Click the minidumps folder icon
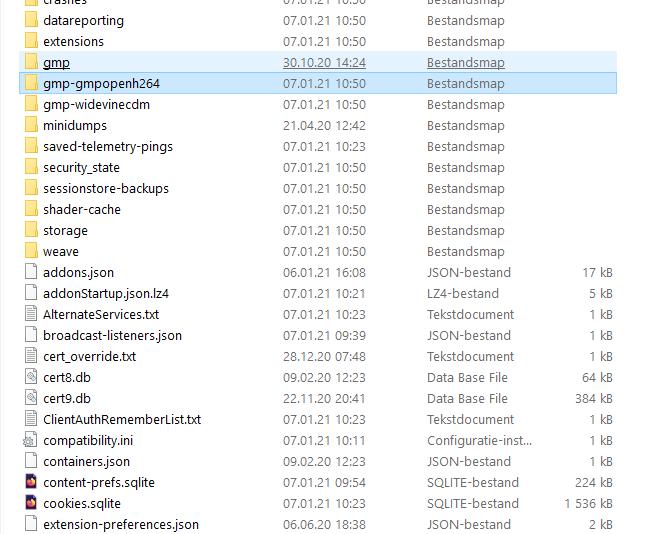This screenshot has width=663, height=534. click(x=31, y=125)
